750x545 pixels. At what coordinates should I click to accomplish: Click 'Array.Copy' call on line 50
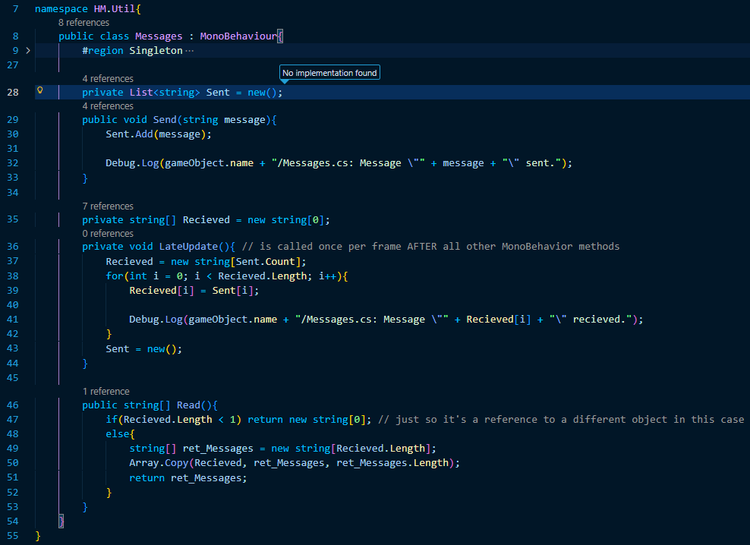[158, 463]
